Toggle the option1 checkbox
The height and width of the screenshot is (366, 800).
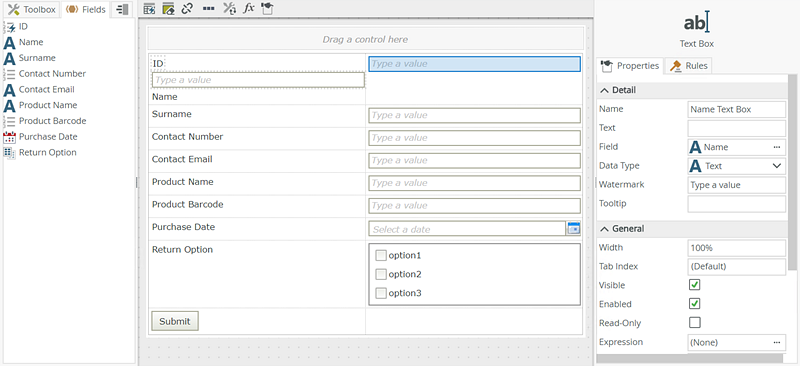pos(381,256)
